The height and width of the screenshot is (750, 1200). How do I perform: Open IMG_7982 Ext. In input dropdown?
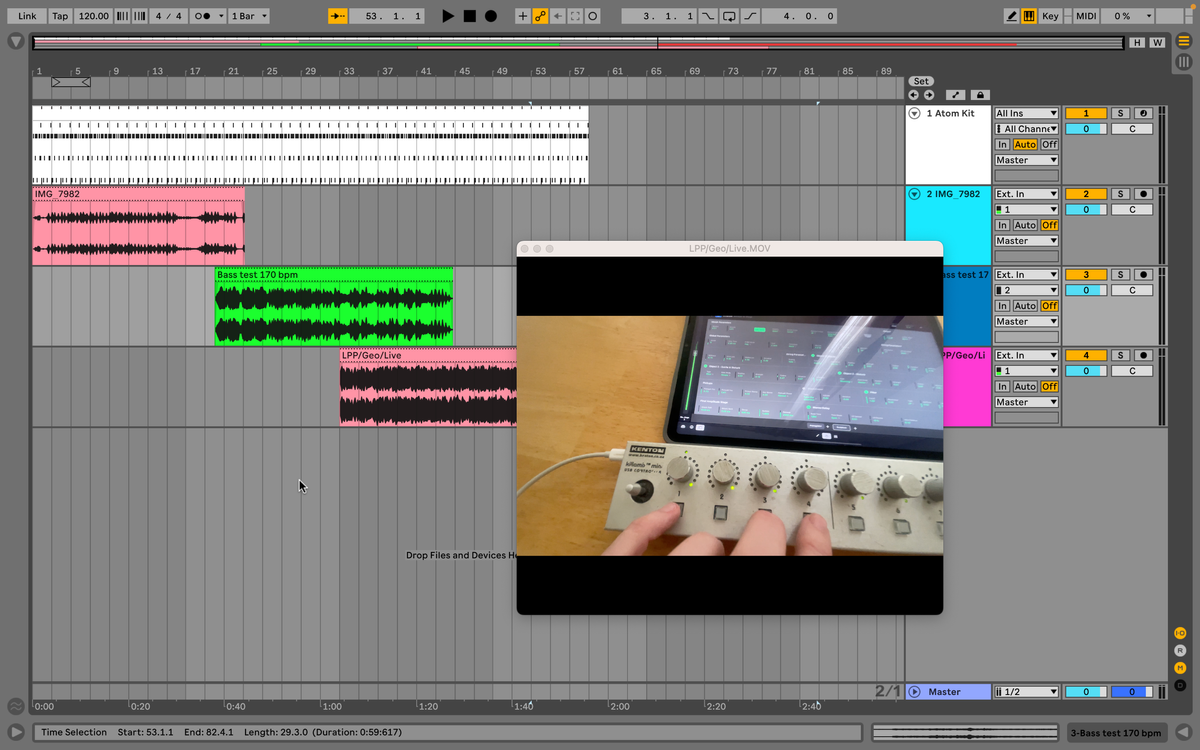(x=1026, y=194)
